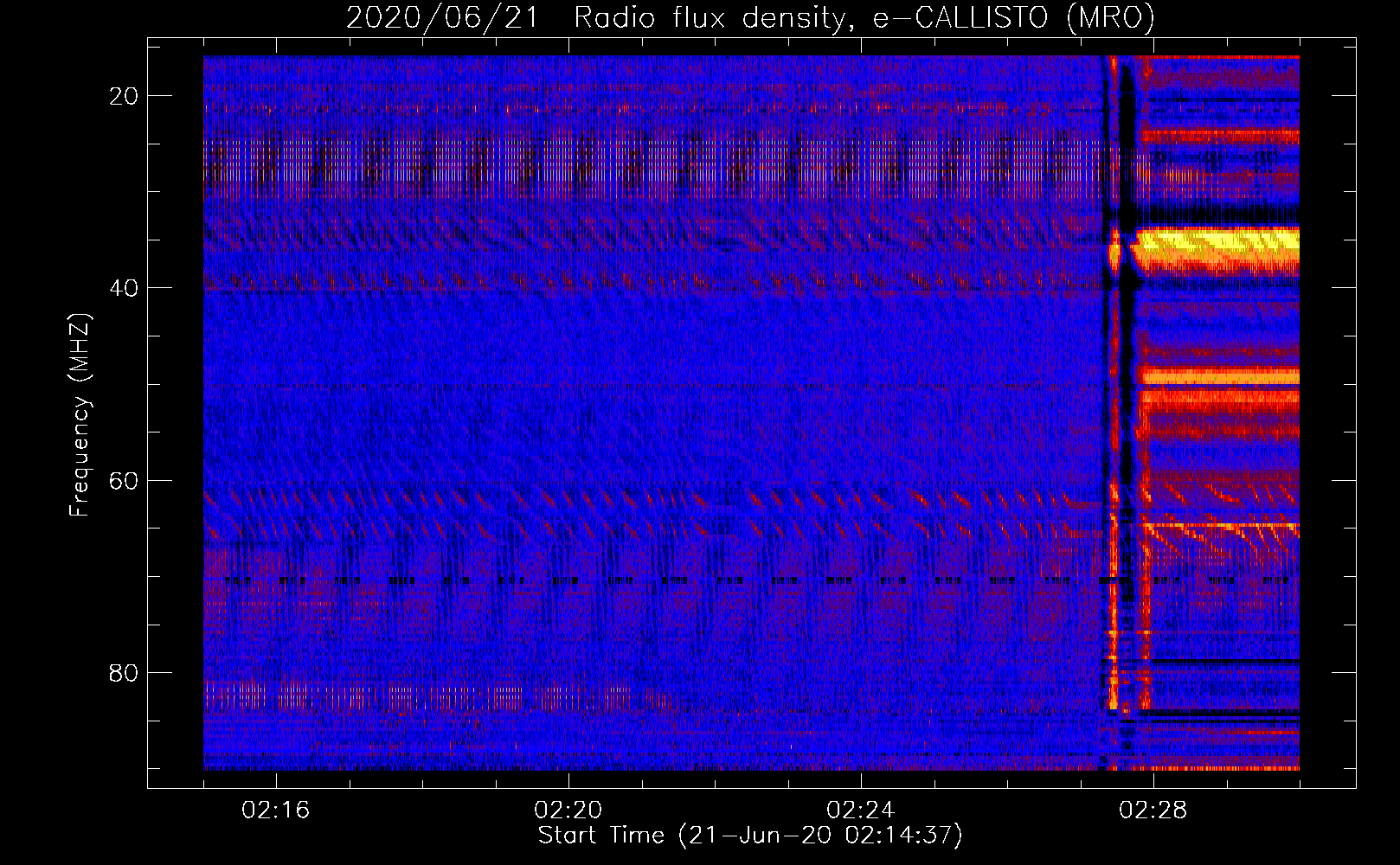Click the frequency label 80

(x=125, y=673)
